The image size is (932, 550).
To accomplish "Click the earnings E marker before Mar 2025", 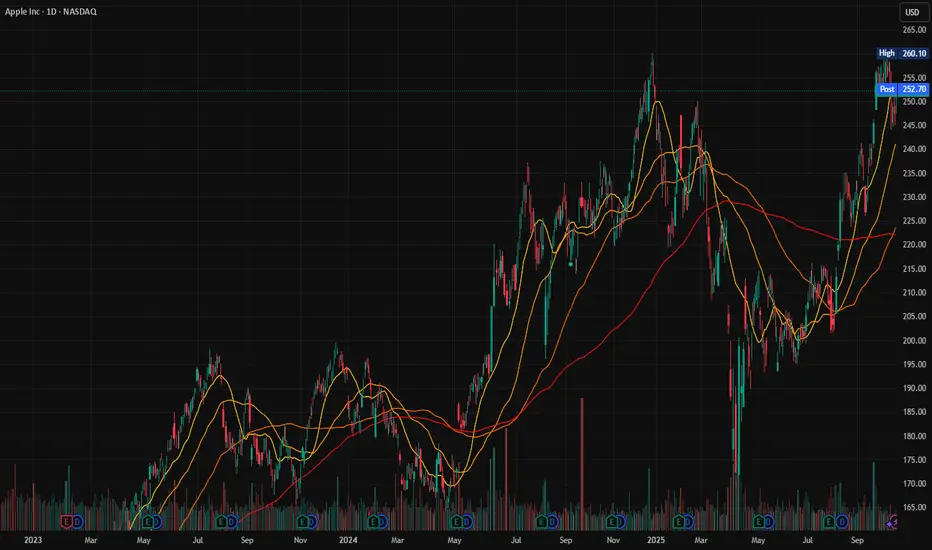I will tap(678, 522).
